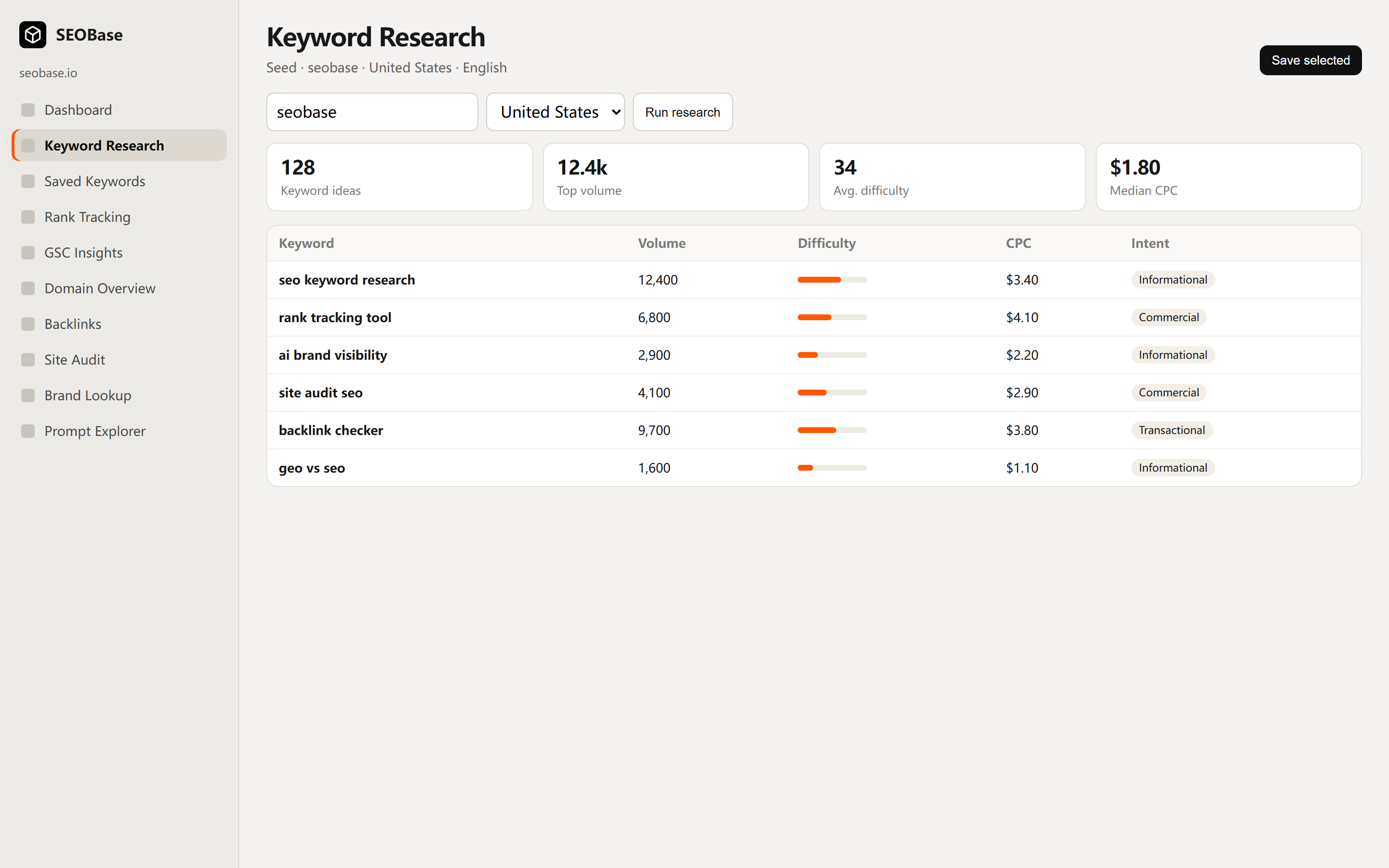Viewport: 1389px width, 868px height.
Task: Select the 'seo keyword research' keyword row
Action: [814, 280]
